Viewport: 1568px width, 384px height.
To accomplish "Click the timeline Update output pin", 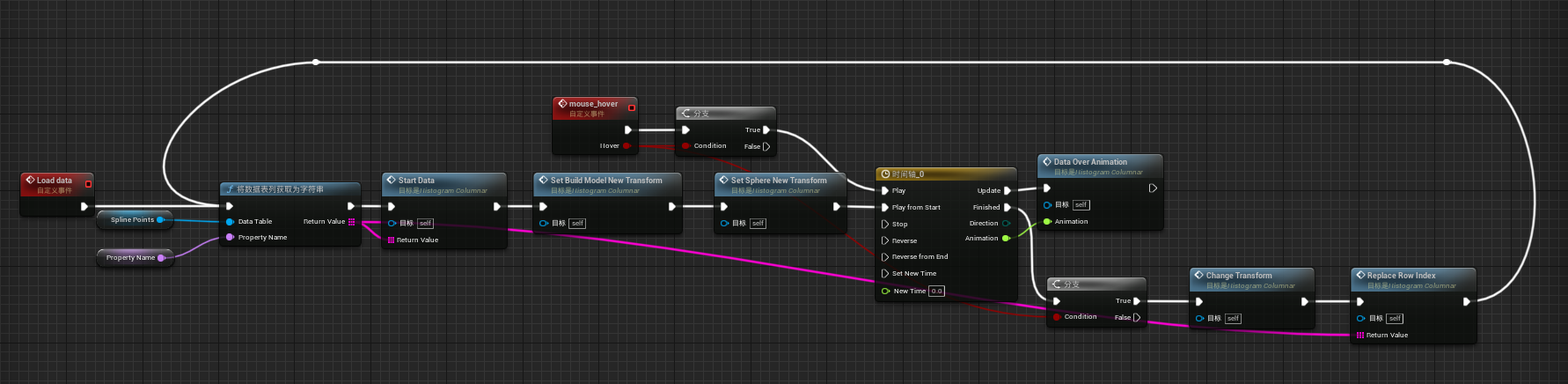I will click(1007, 190).
